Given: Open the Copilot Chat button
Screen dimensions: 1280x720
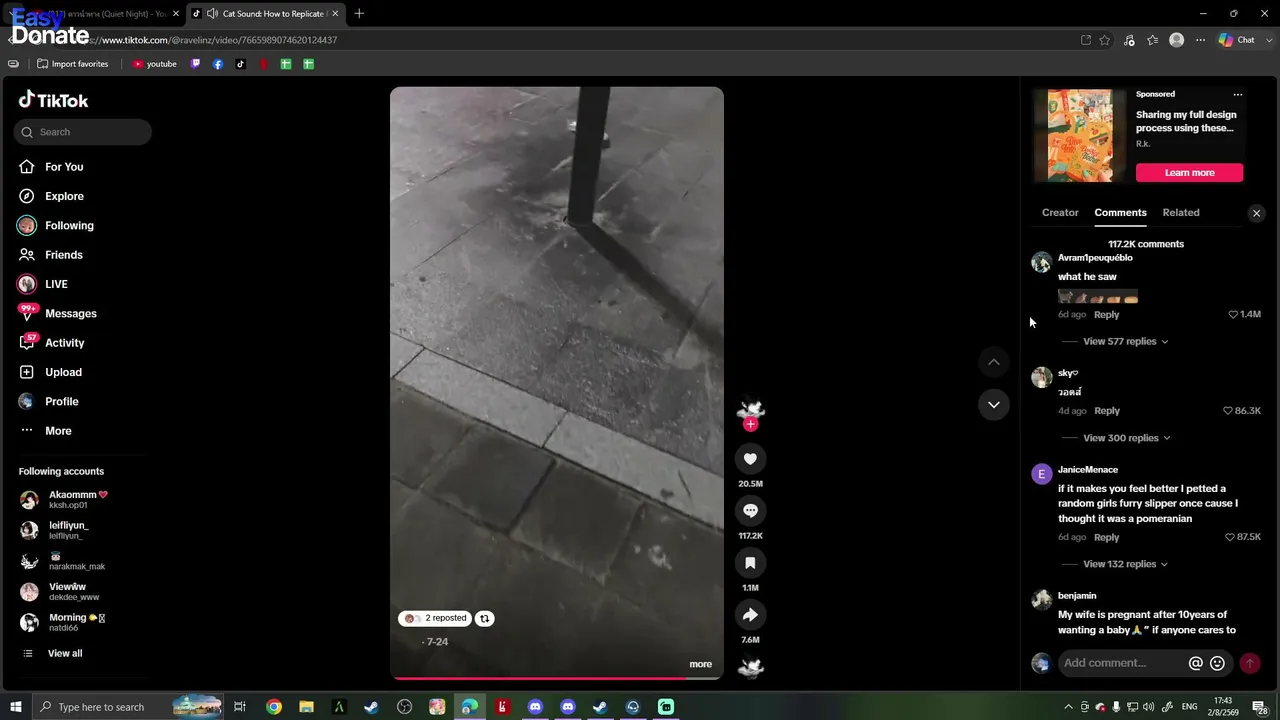Looking at the screenshot, I should pos(1236,40).
